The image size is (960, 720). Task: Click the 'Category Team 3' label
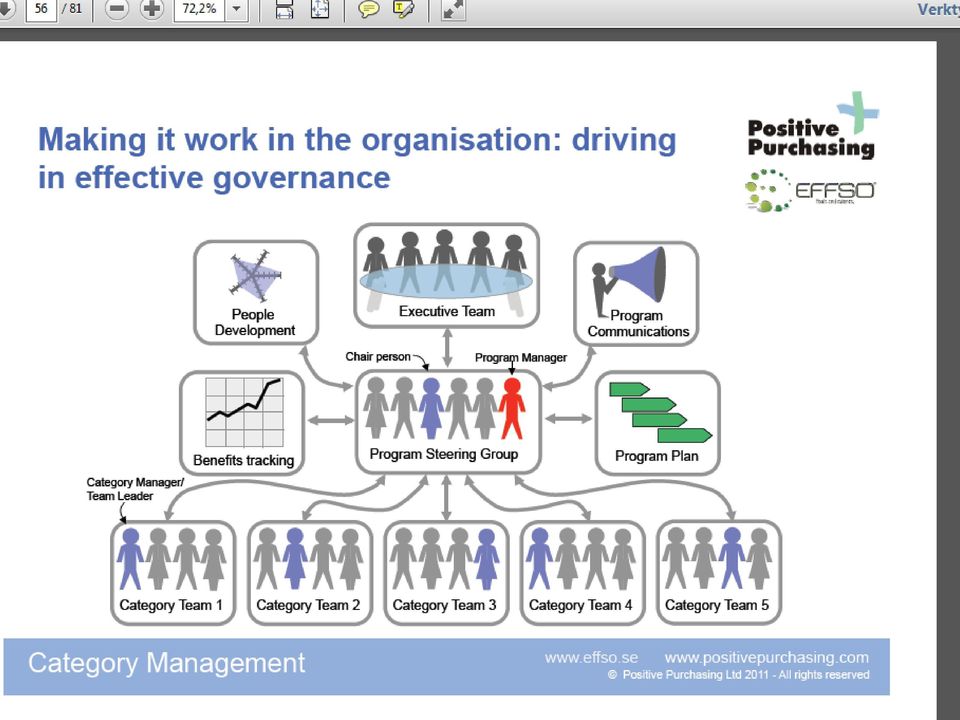click(444, 606)
